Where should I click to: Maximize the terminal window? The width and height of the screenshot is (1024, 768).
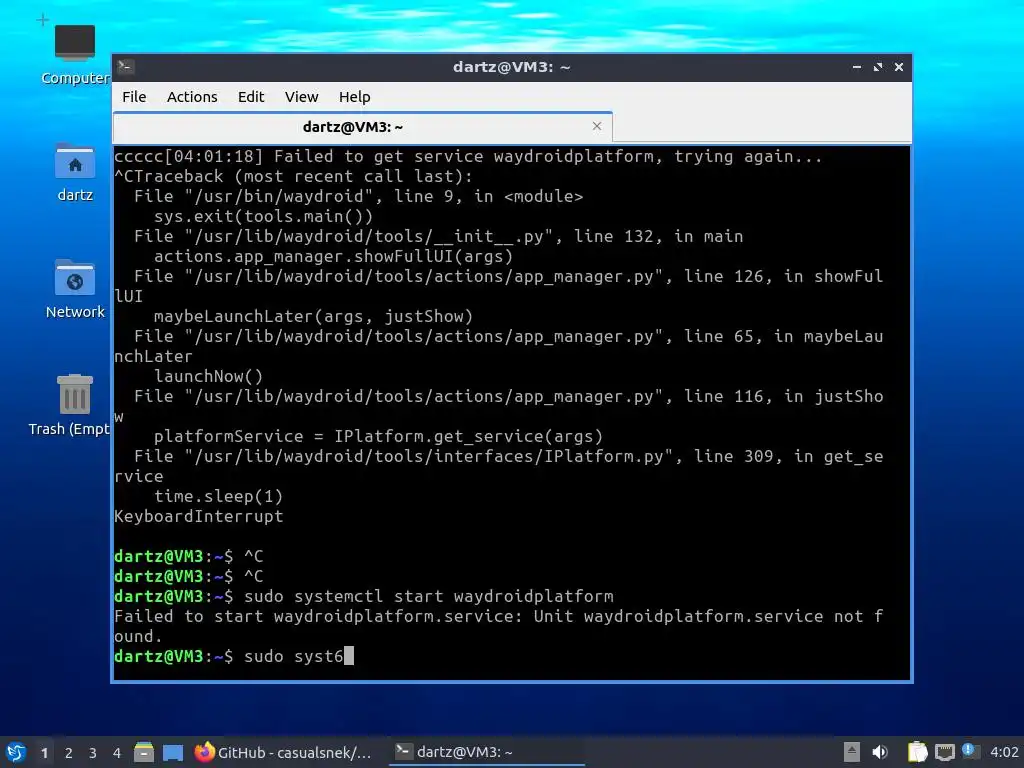pos(878,67)
